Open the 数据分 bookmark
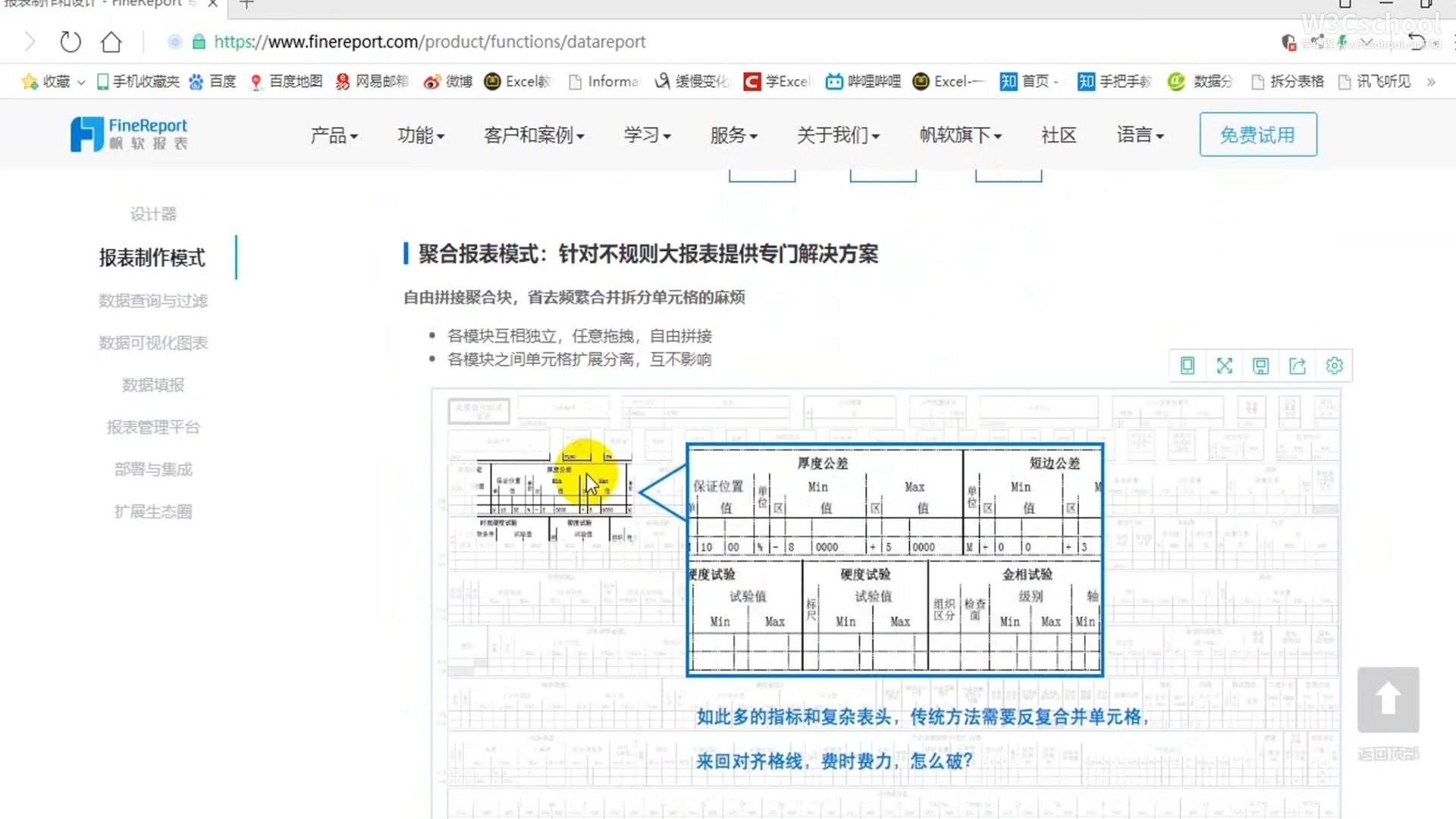1456x819 pixels. (1200, 81)
